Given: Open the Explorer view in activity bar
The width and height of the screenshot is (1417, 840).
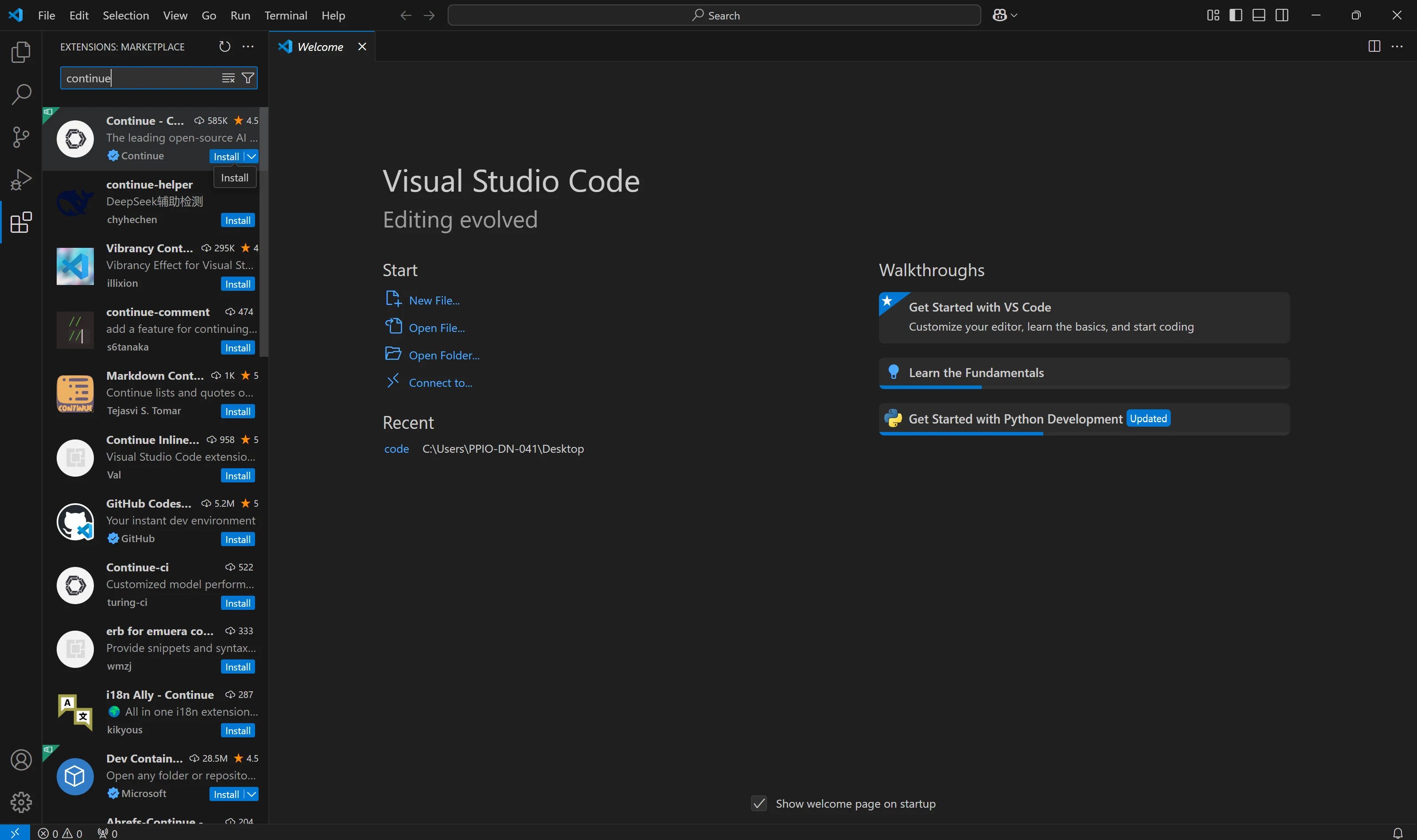Looking at the screenshot, I should tap(21, 52).
